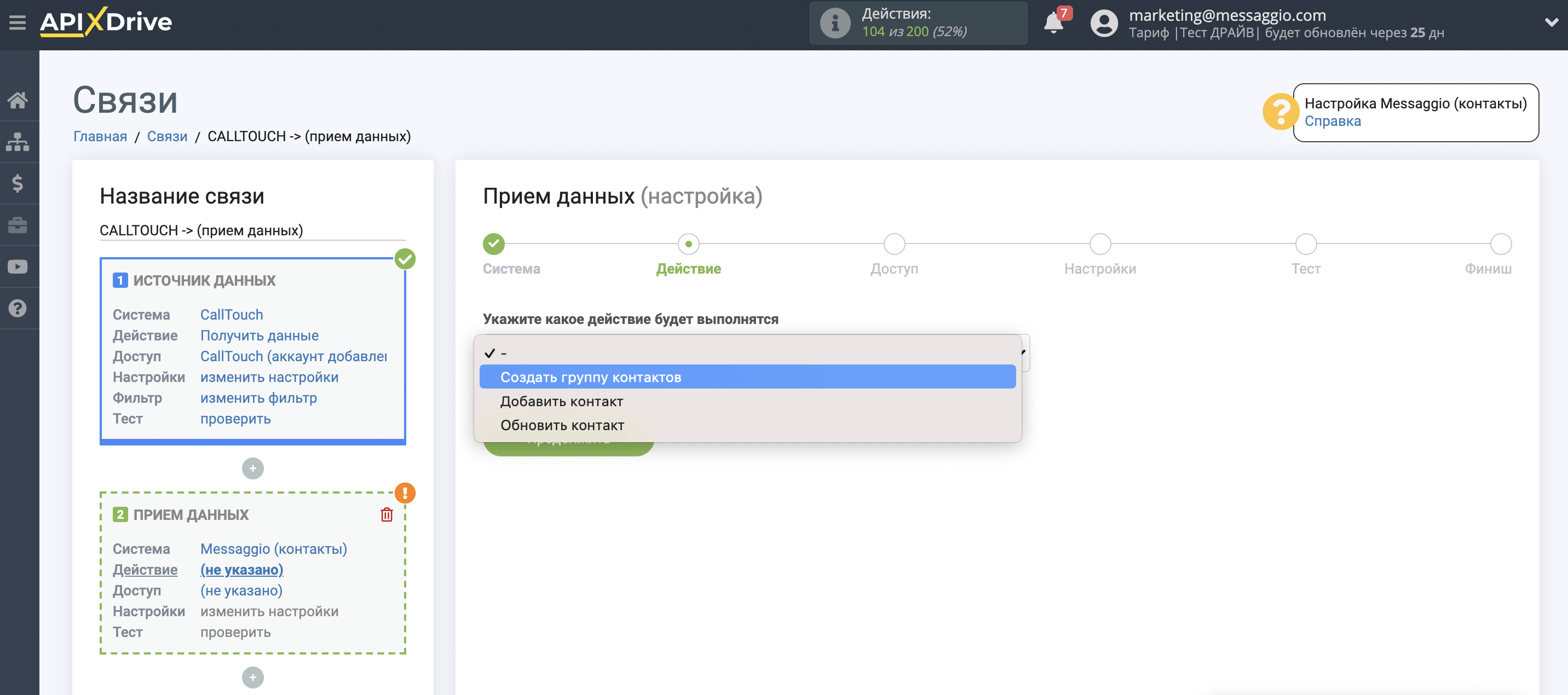Click source 'изменить настройки' link
The width and height of the screenshot is (1568, 695).
(270, 377)
